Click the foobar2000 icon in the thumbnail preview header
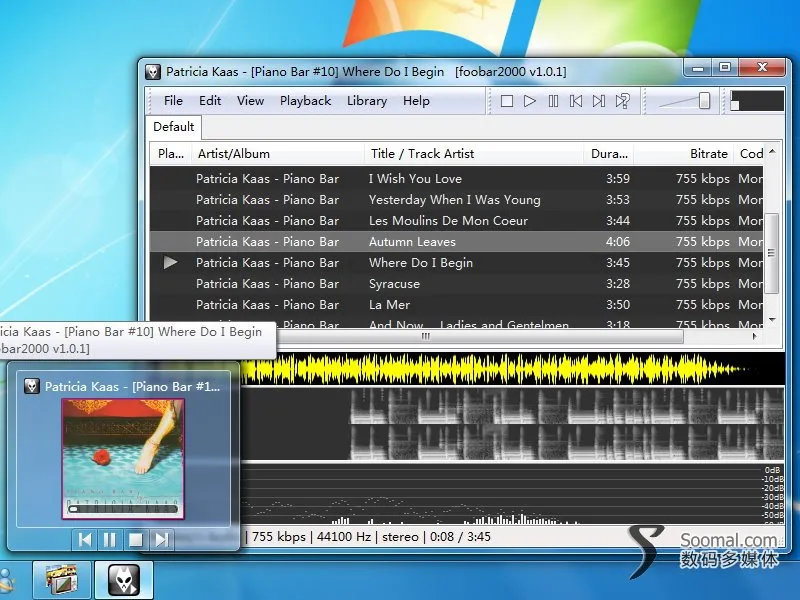800x600 pixels. (32, 386)
